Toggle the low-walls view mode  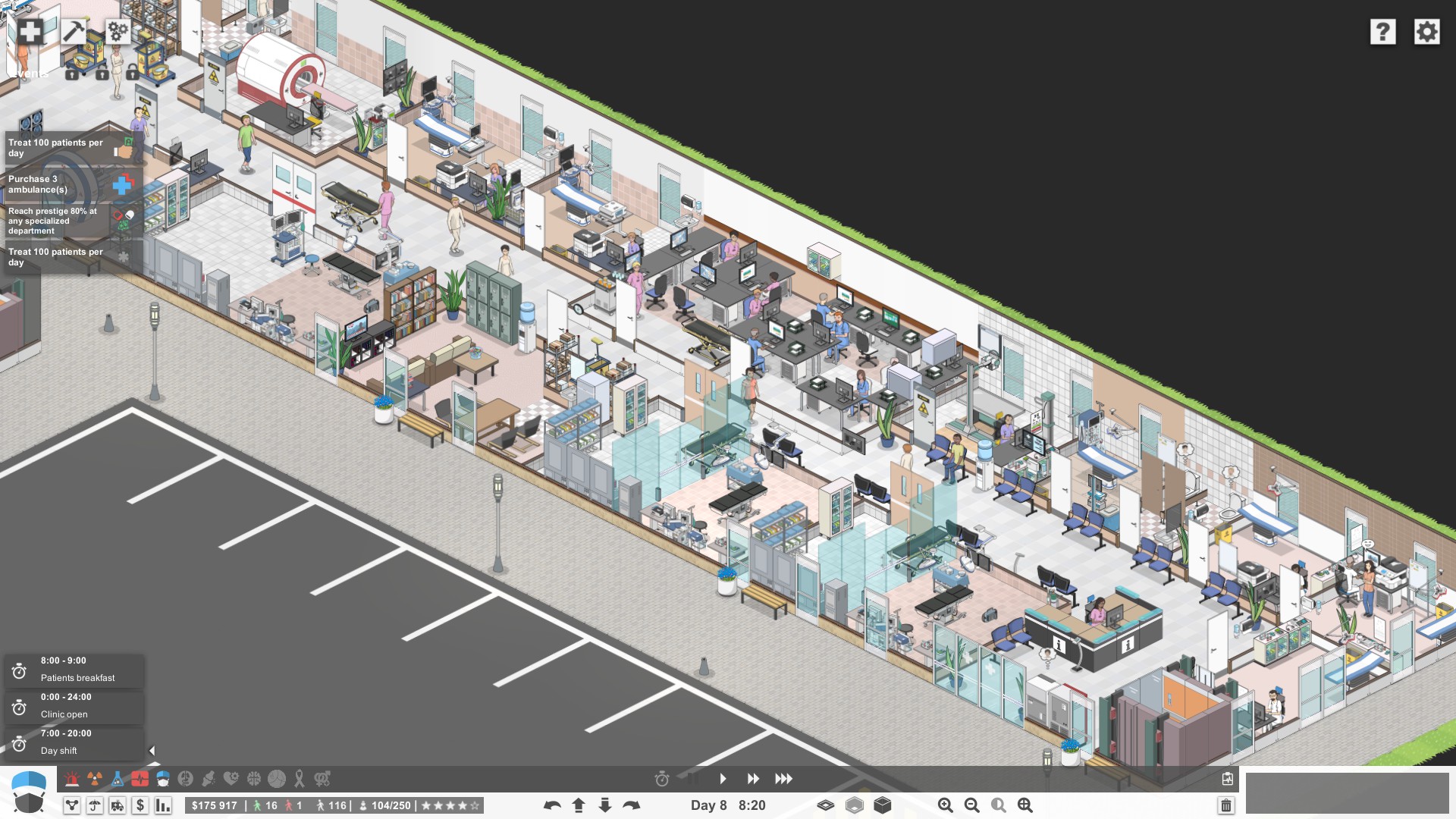(855, 805)
